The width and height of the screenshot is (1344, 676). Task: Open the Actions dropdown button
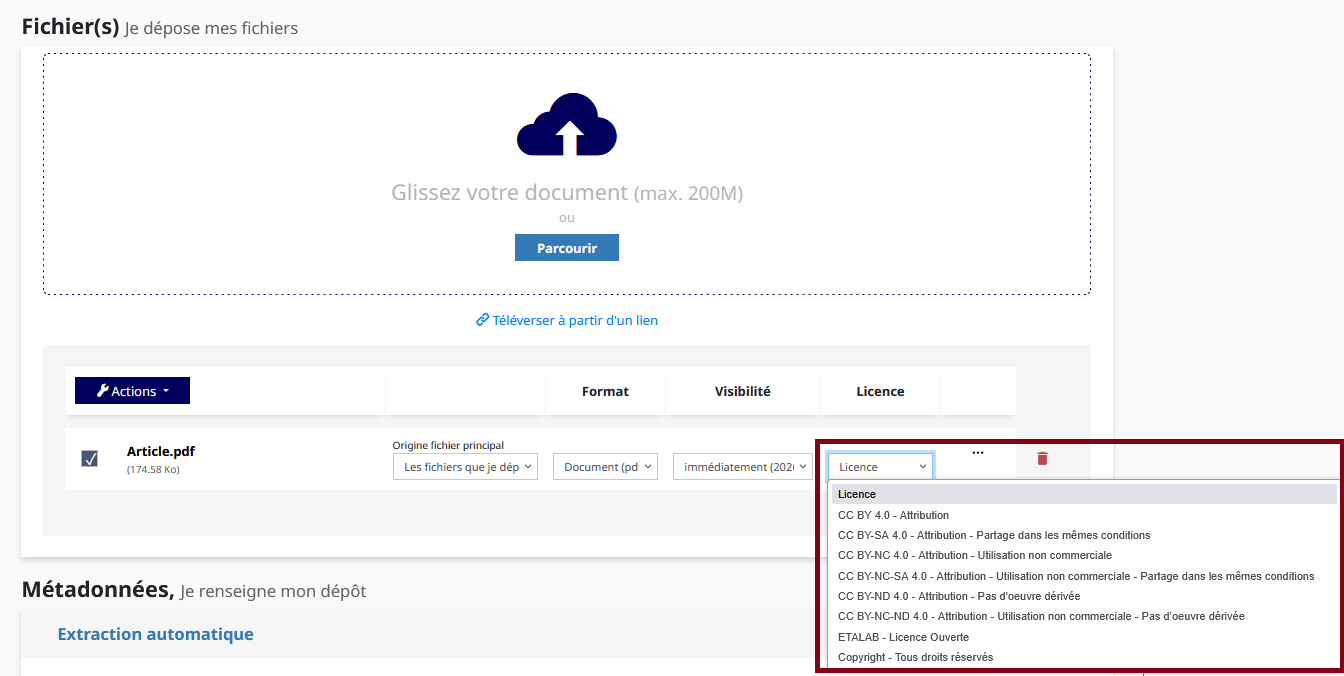132,391
